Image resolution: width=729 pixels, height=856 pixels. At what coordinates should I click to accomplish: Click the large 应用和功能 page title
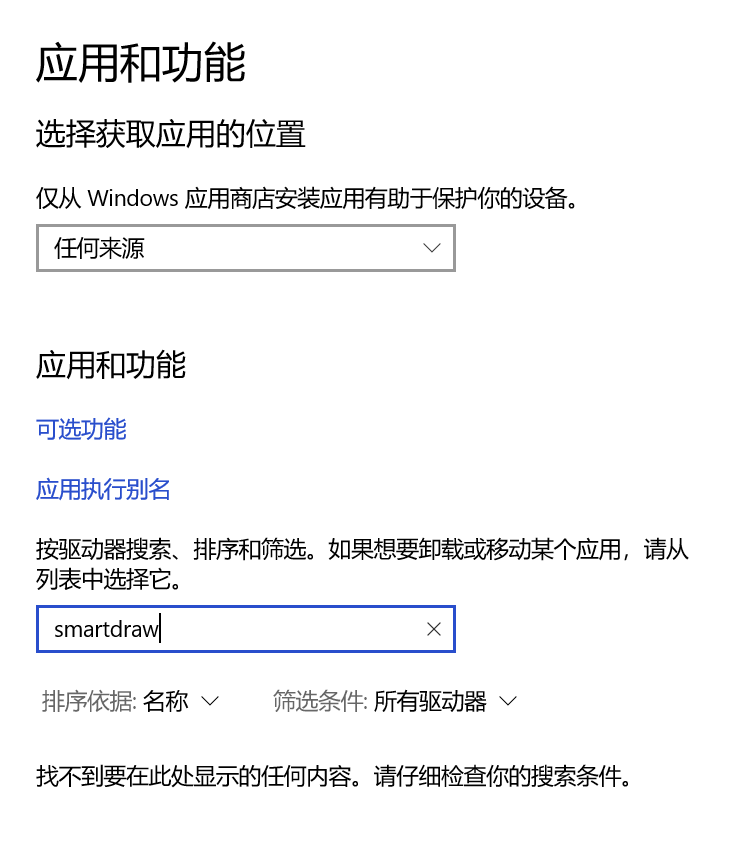tap(141, 63)
